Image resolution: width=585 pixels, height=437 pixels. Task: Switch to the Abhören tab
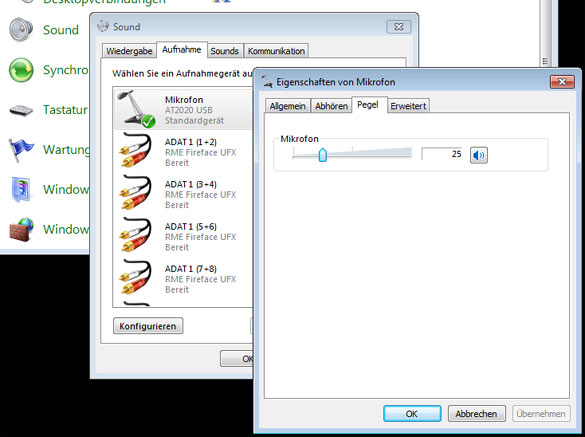(x=331, y=106)
